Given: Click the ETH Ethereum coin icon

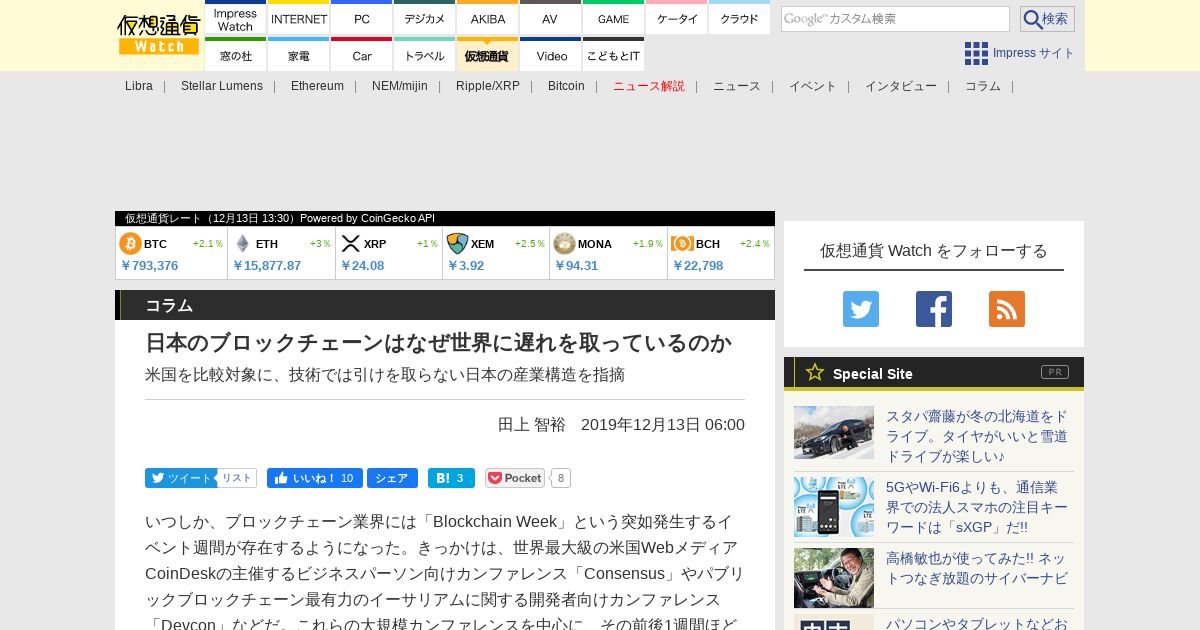Looking at the screenshot, I should [242, 244].
